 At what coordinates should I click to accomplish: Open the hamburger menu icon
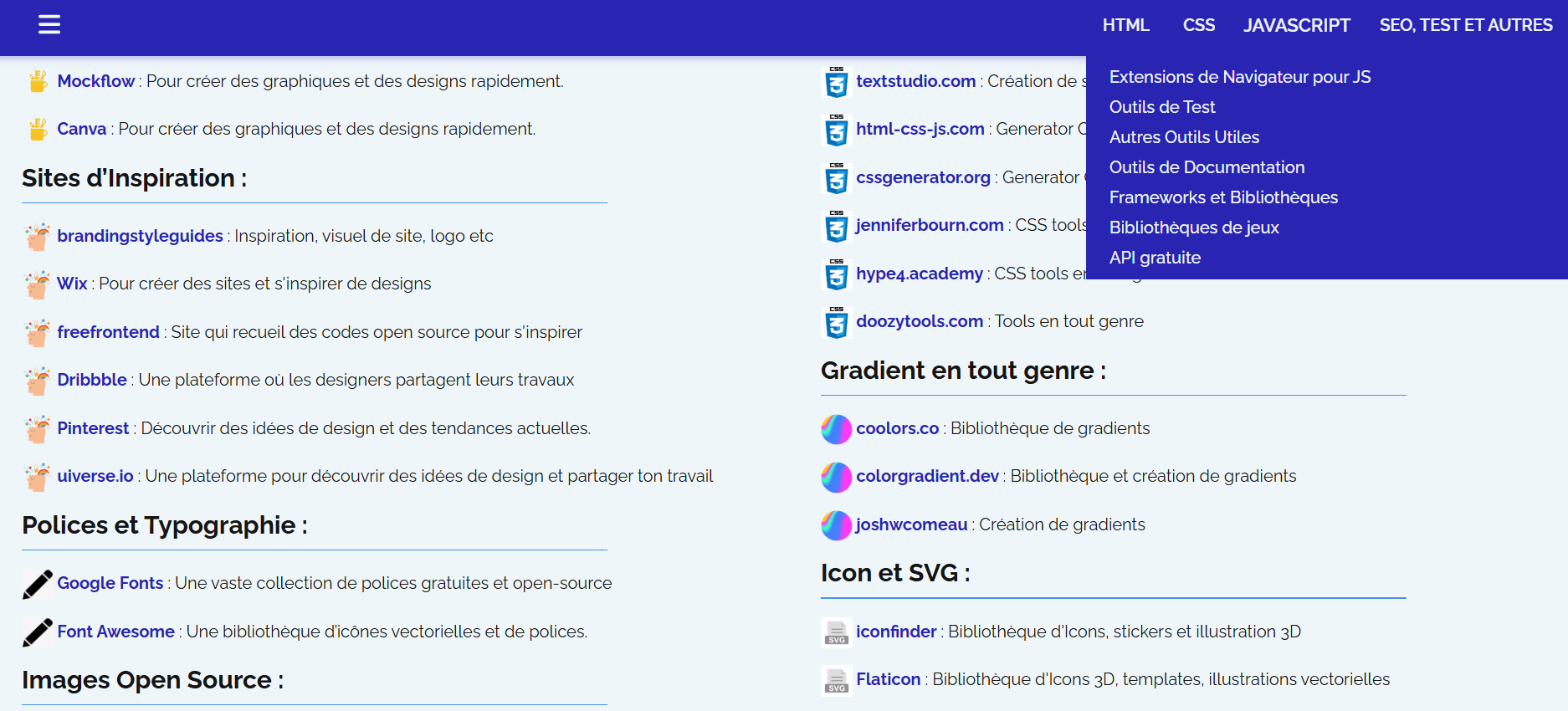(49, 24)
